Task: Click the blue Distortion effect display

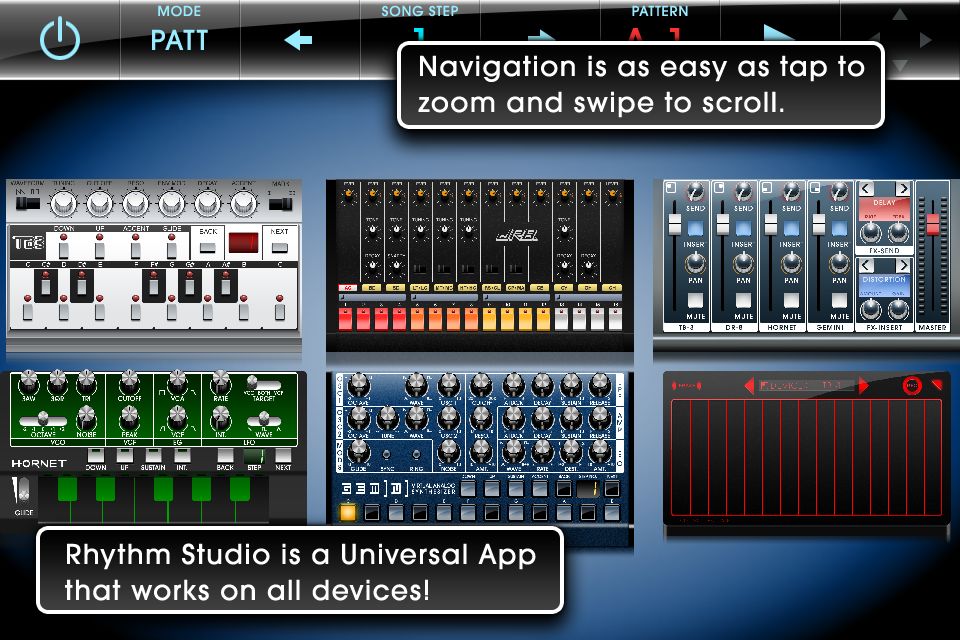Action: (x=884, y=285)
